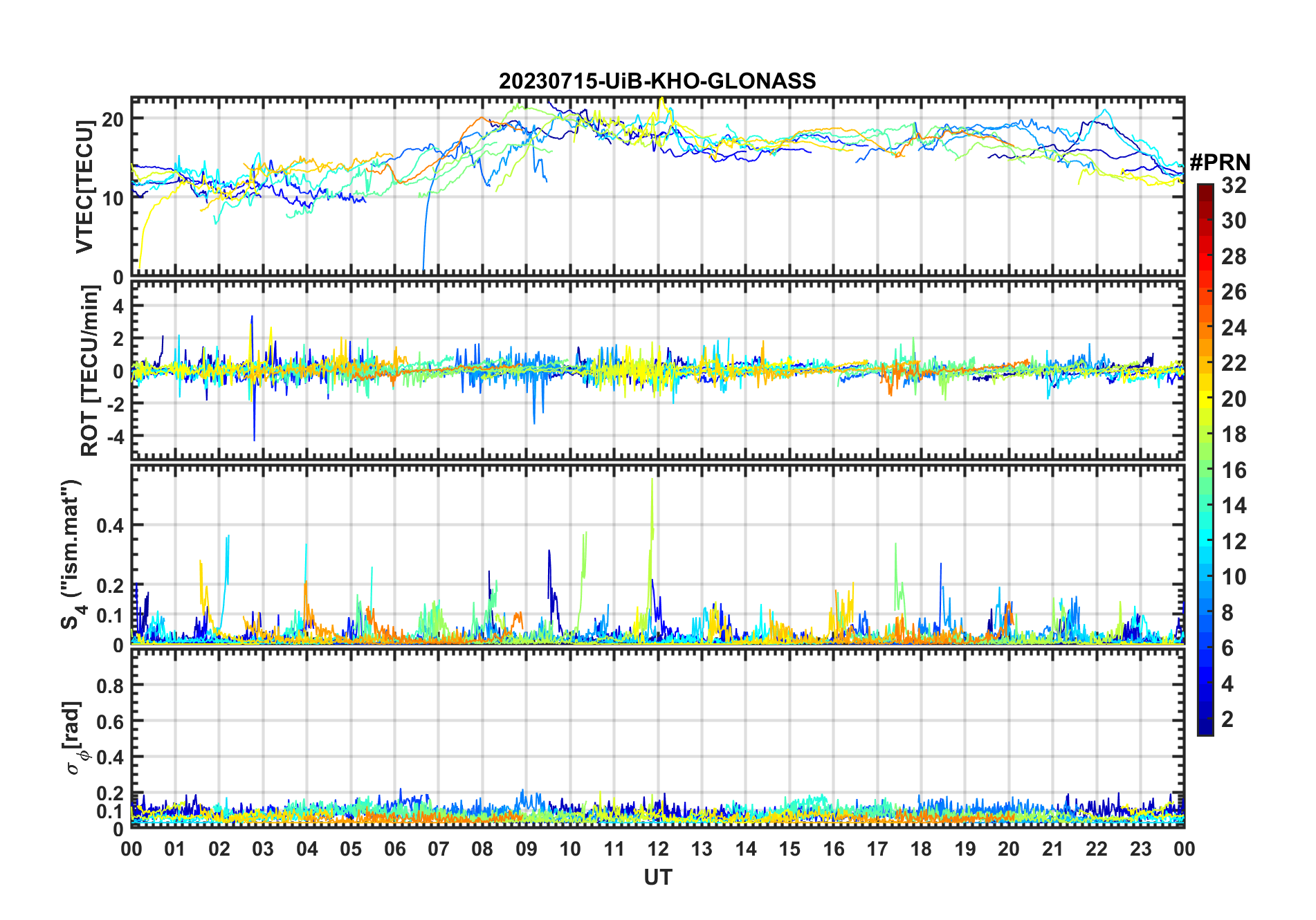Click x-axis hour label "13"

coord(702,849)
